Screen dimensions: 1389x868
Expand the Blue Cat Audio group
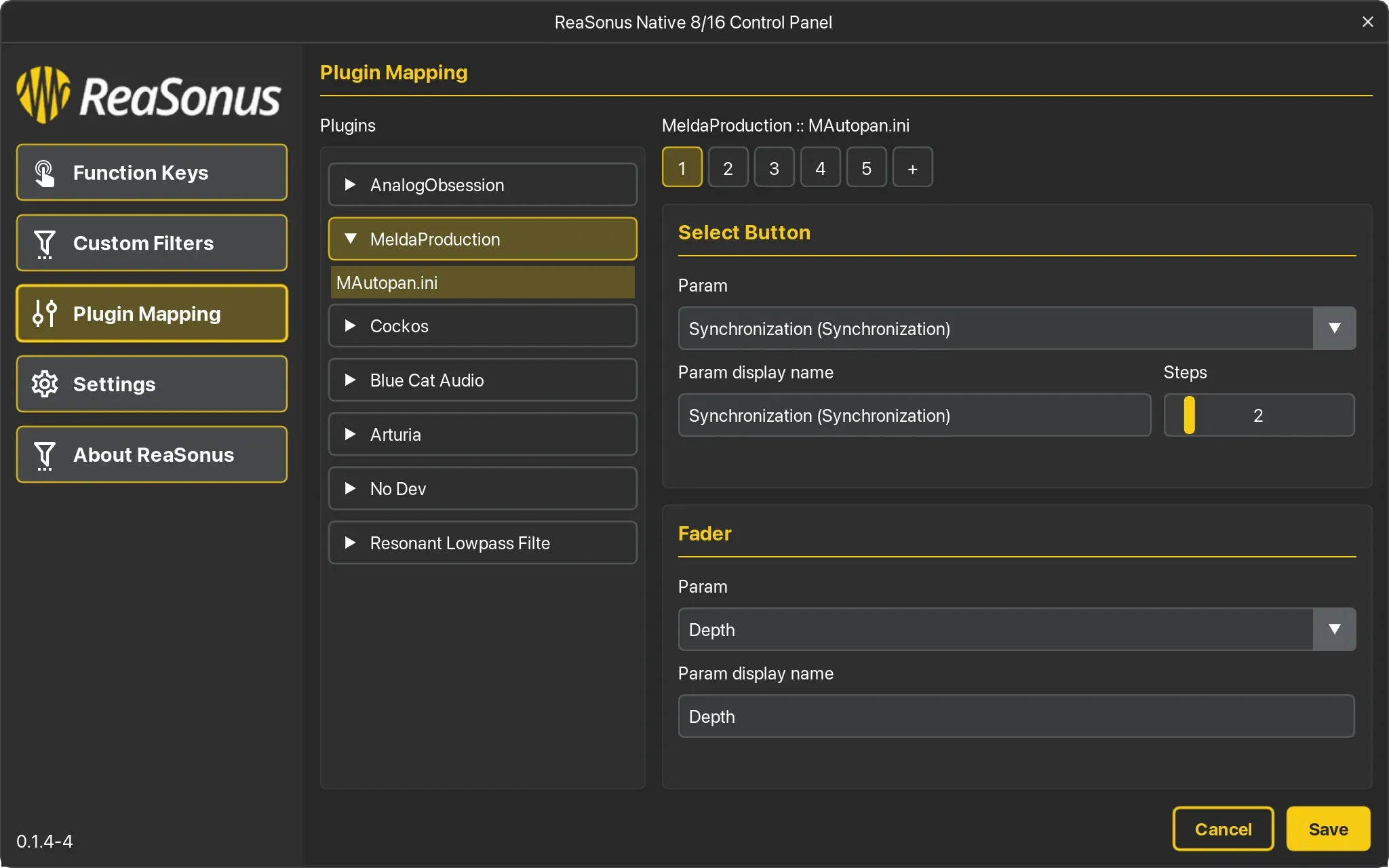[x=351, y=380]
